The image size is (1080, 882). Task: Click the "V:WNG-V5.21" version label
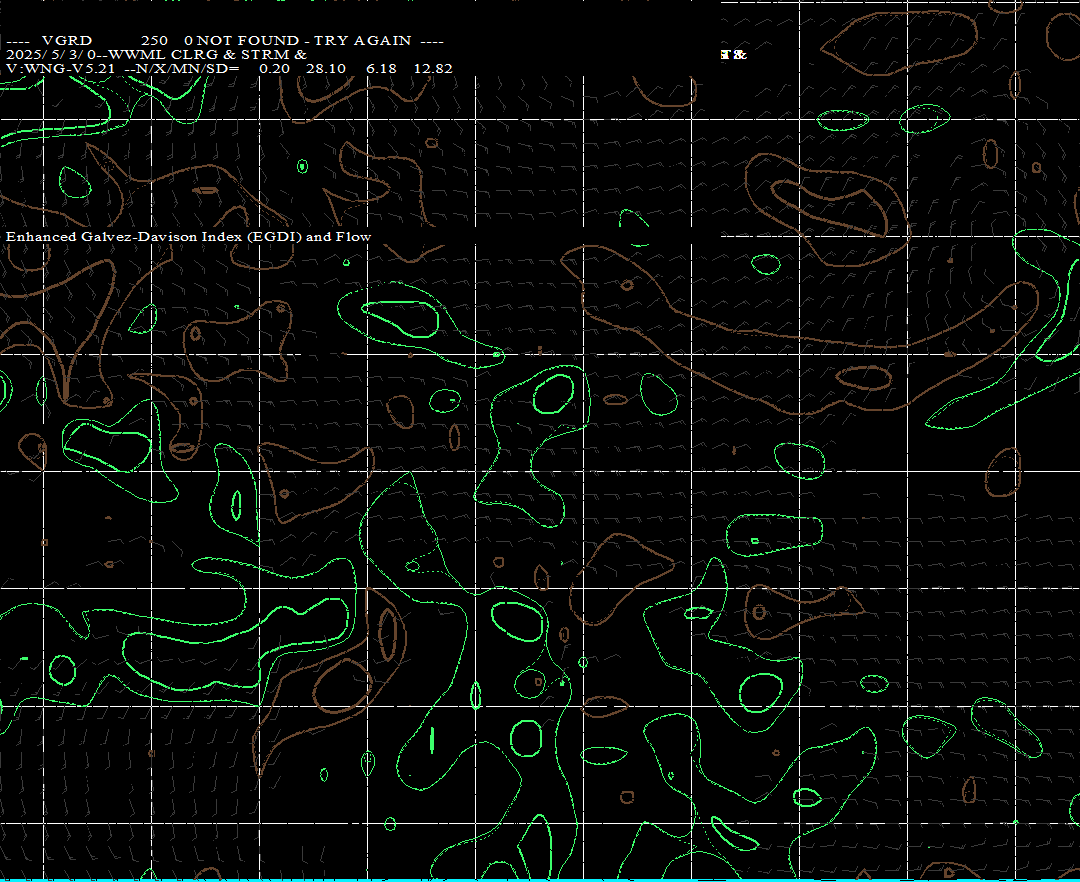coord(61,68)
